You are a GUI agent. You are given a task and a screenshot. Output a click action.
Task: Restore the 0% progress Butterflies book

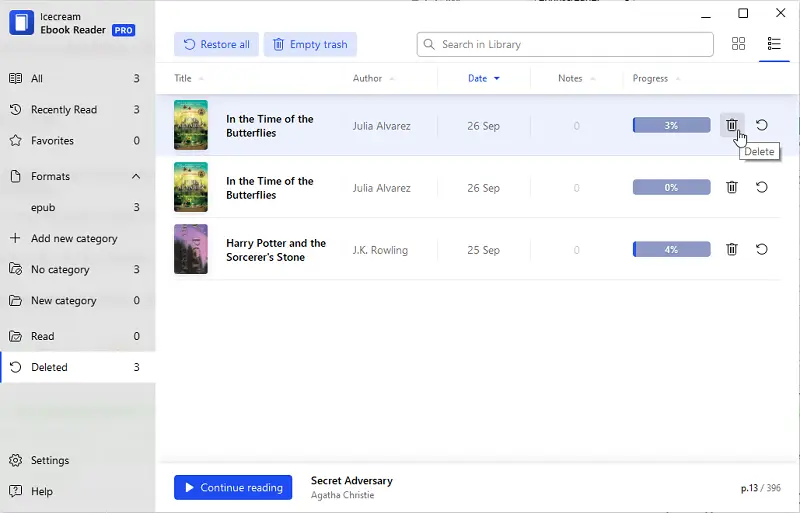[x=761, y=187]
